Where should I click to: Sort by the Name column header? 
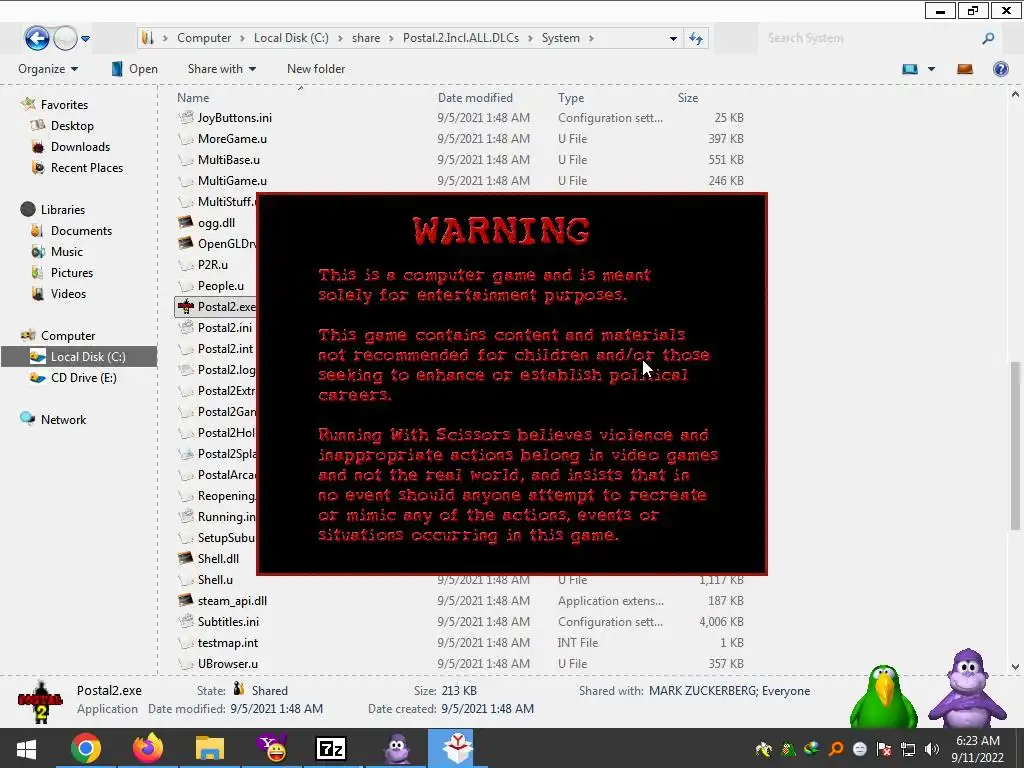[x=193, y=98]
